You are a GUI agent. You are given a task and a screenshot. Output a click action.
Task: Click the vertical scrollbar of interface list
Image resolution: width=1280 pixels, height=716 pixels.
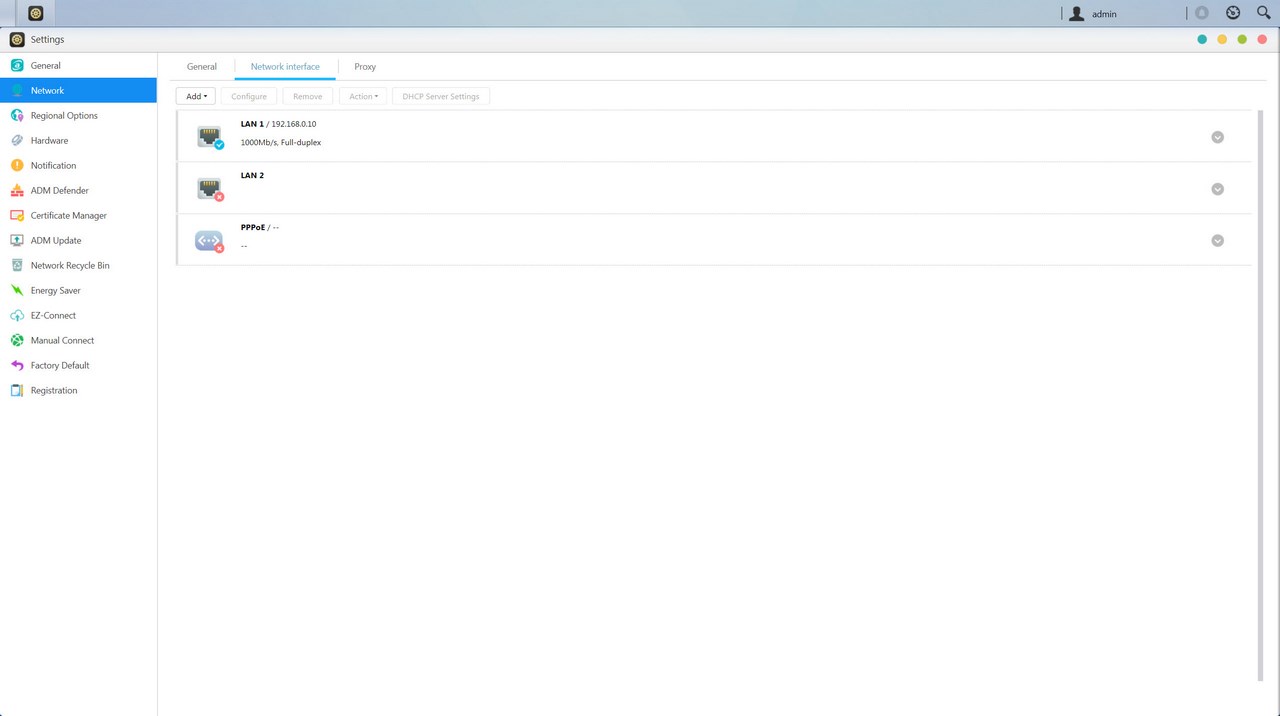tap(1260, 396)
